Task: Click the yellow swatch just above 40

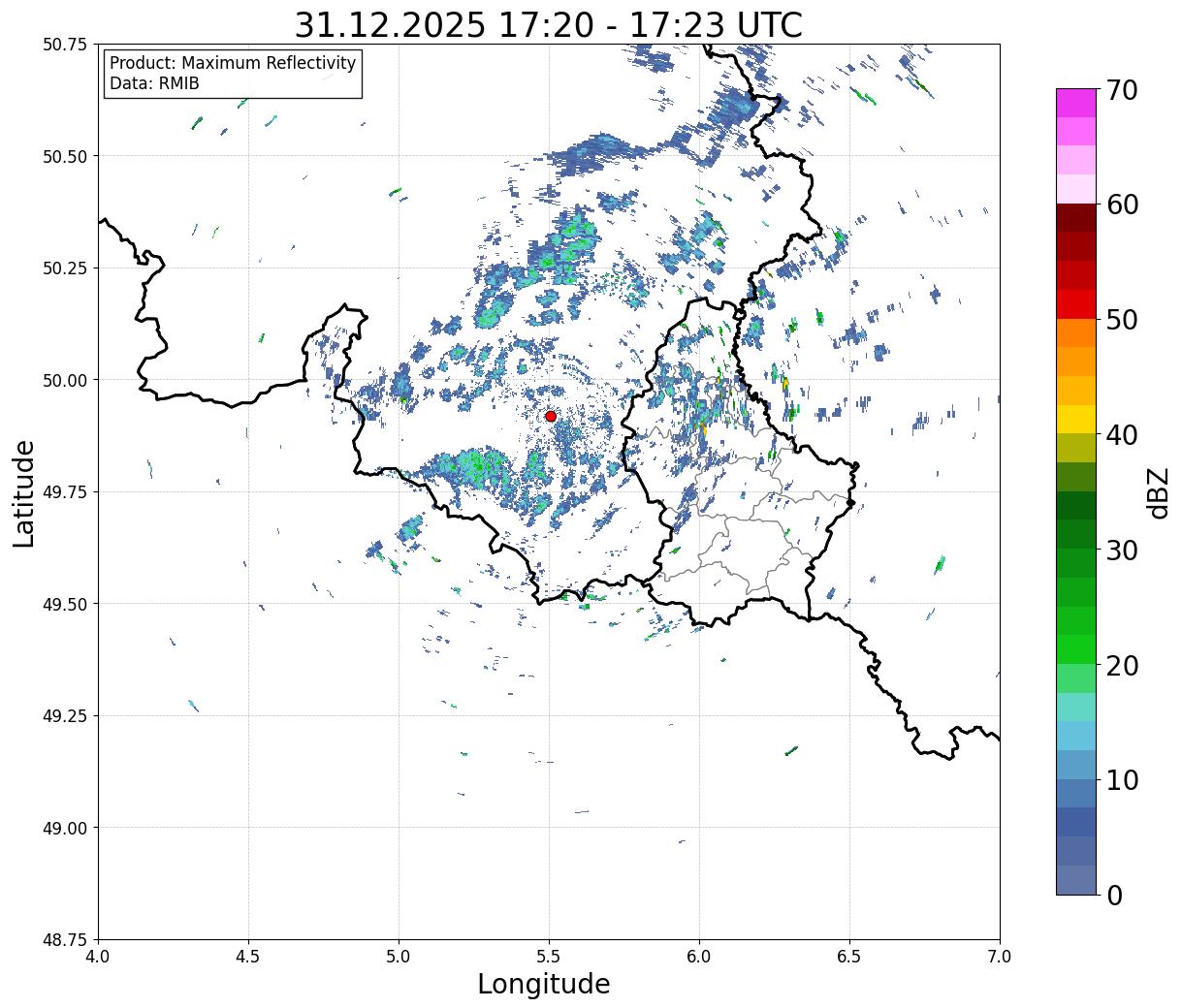Action: point(1076,419)
